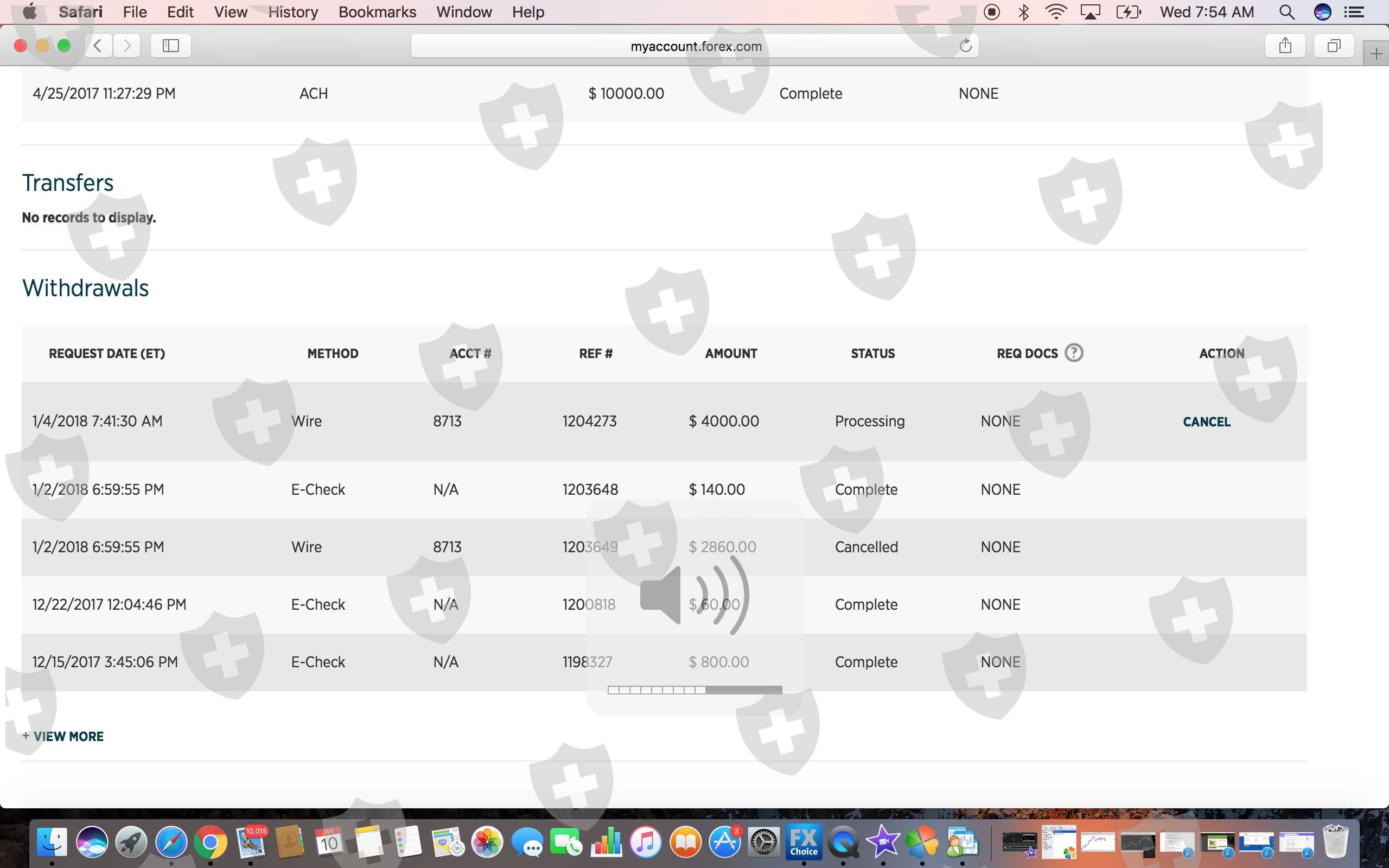The image size is (1389, 868).
Task: Show the tab overview
Action: pos(1334,46)
